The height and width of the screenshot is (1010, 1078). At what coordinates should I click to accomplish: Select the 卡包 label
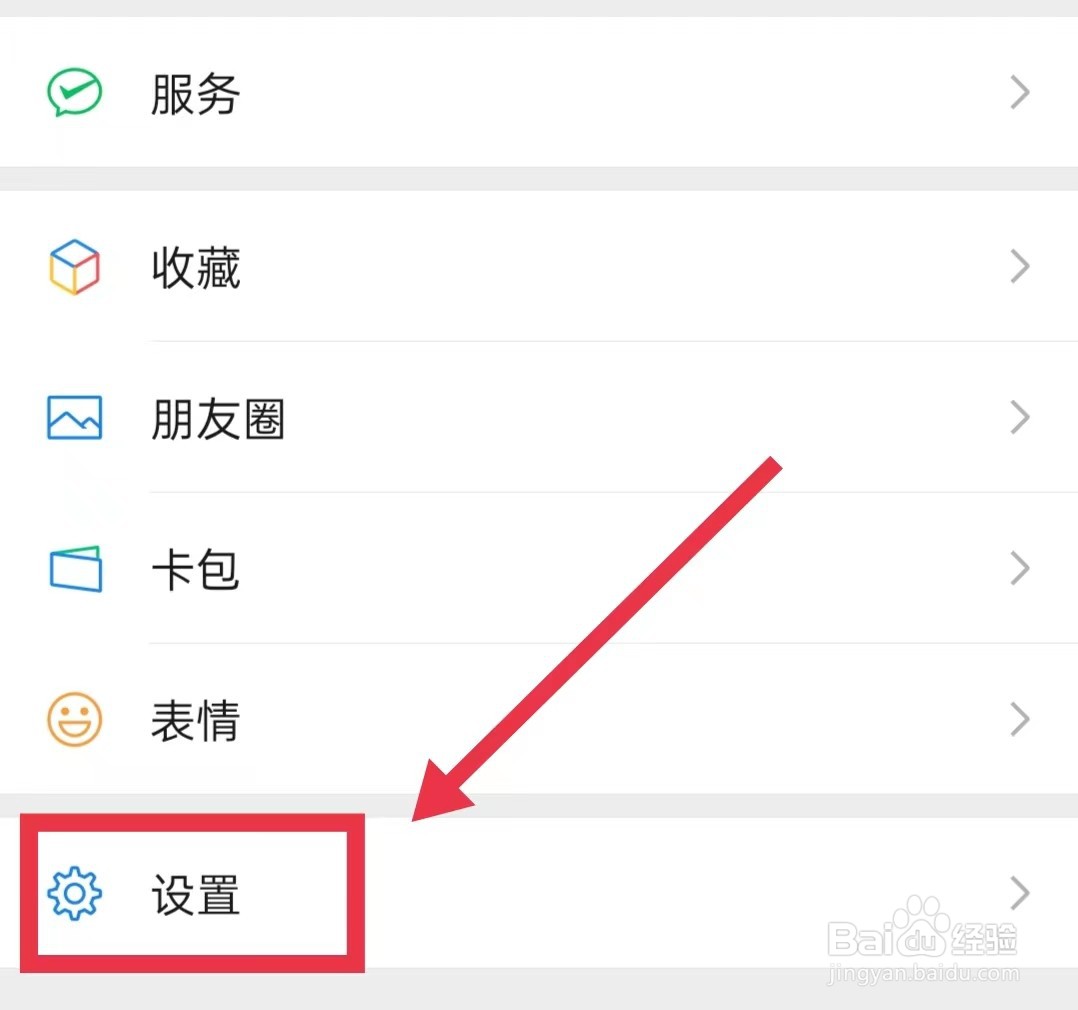click(x=195, y=569)
